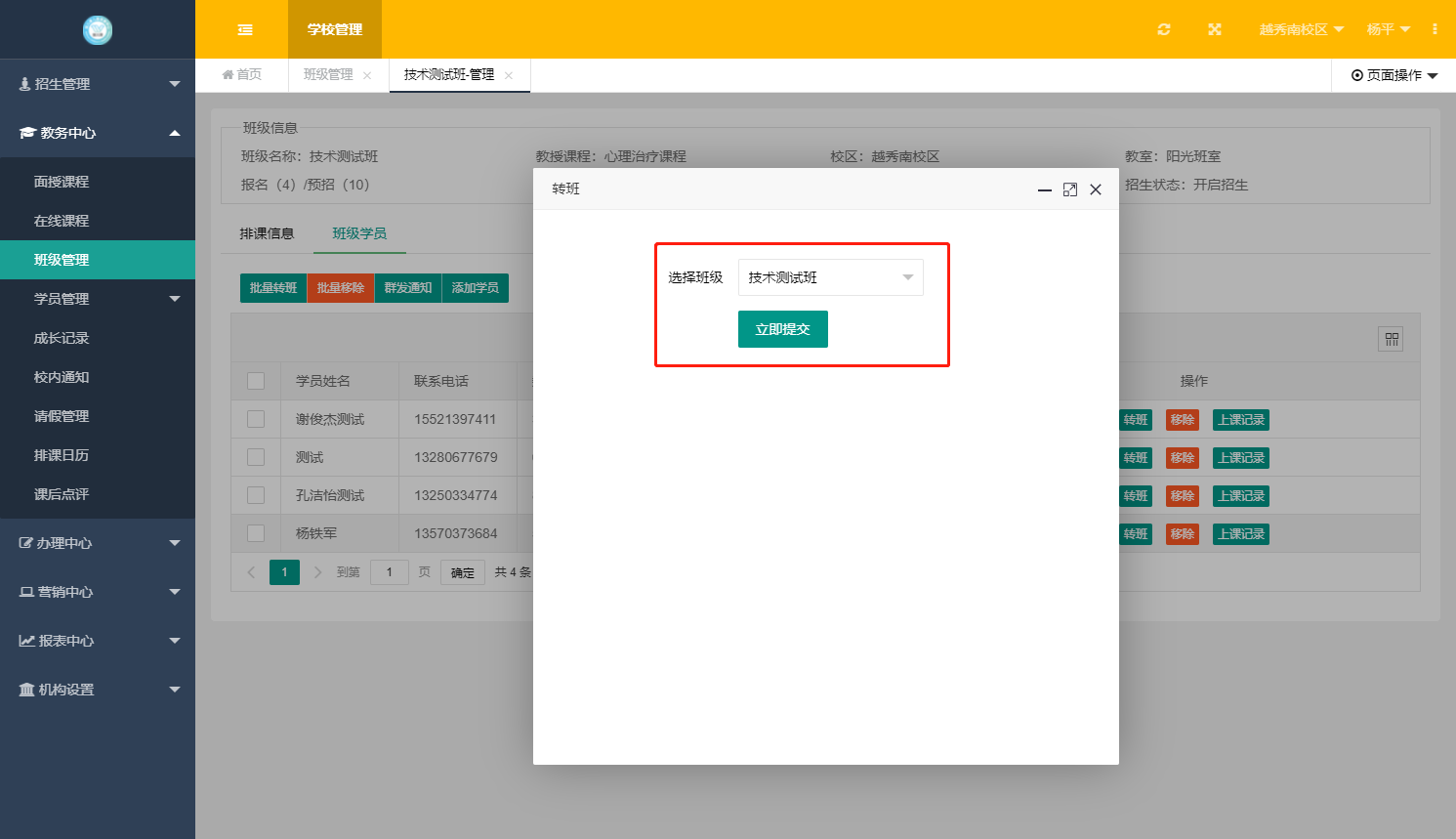Click the page number input field

click(390, 572)
